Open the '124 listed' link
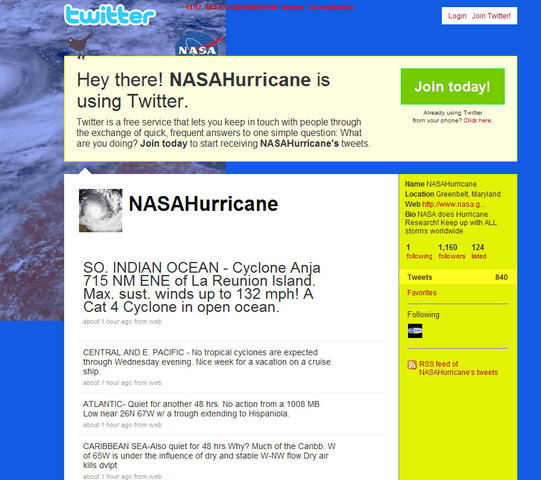Viewport: 541px width, 480px height. point(479,252)
